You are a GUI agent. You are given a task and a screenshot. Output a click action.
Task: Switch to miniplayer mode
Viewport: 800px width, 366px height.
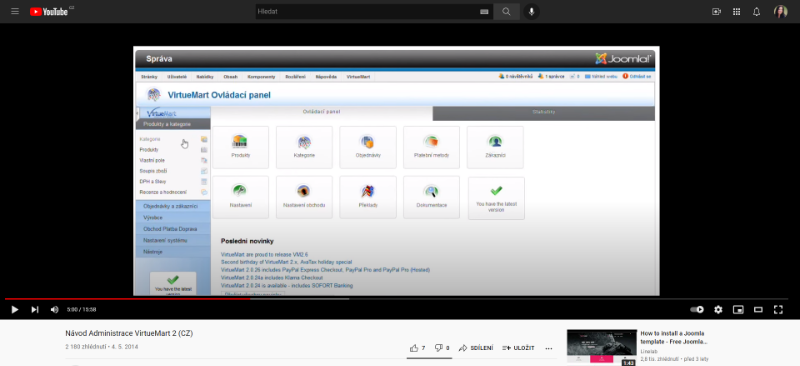pos(738,309)
